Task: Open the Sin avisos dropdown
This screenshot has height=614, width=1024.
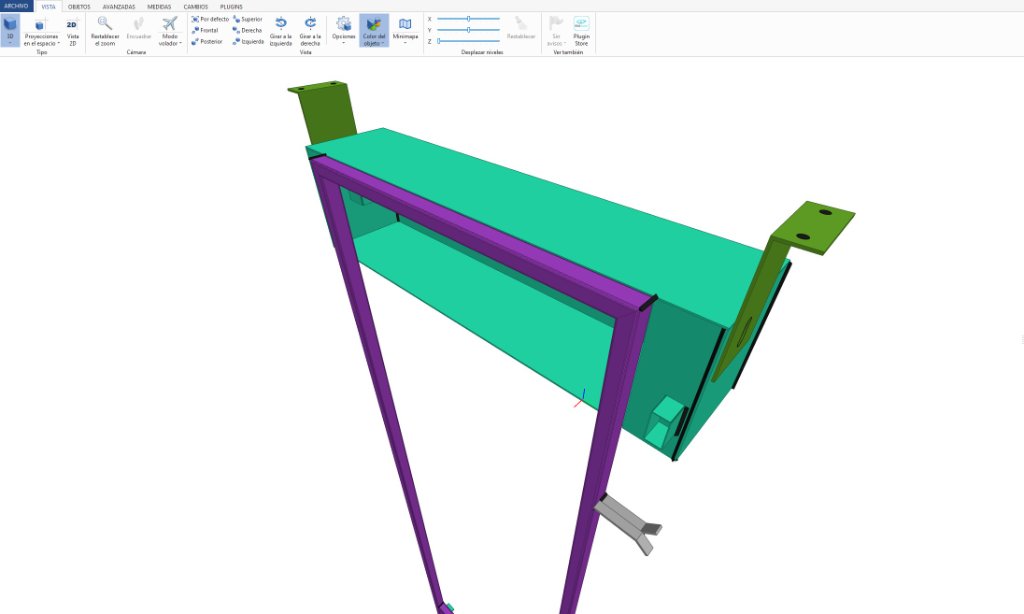Action: click(x=556, y=31)
